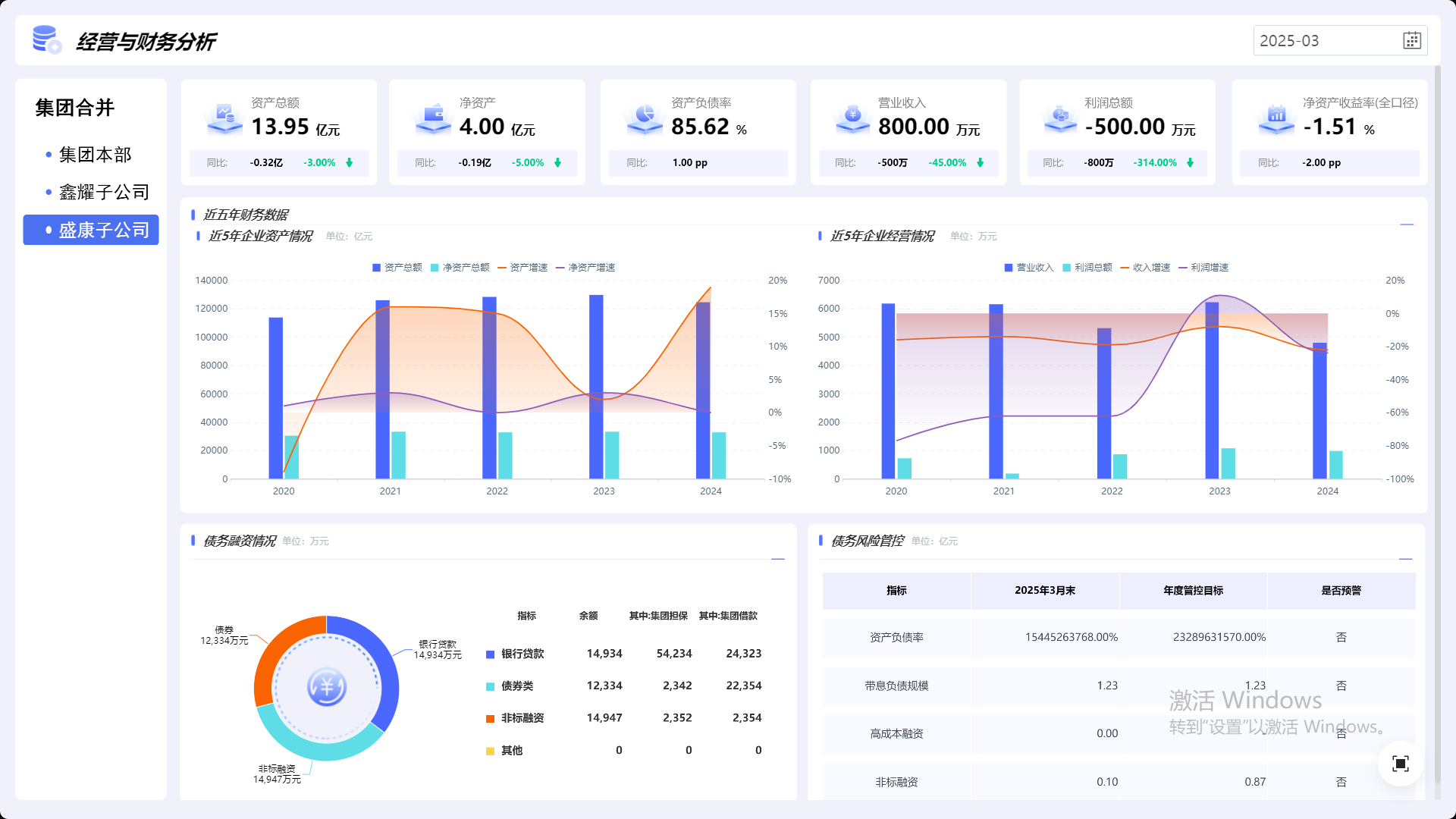Collapse the 近五年财务数据 panel
This screenshot has height=819, width=1456.
coord(1407,225)
